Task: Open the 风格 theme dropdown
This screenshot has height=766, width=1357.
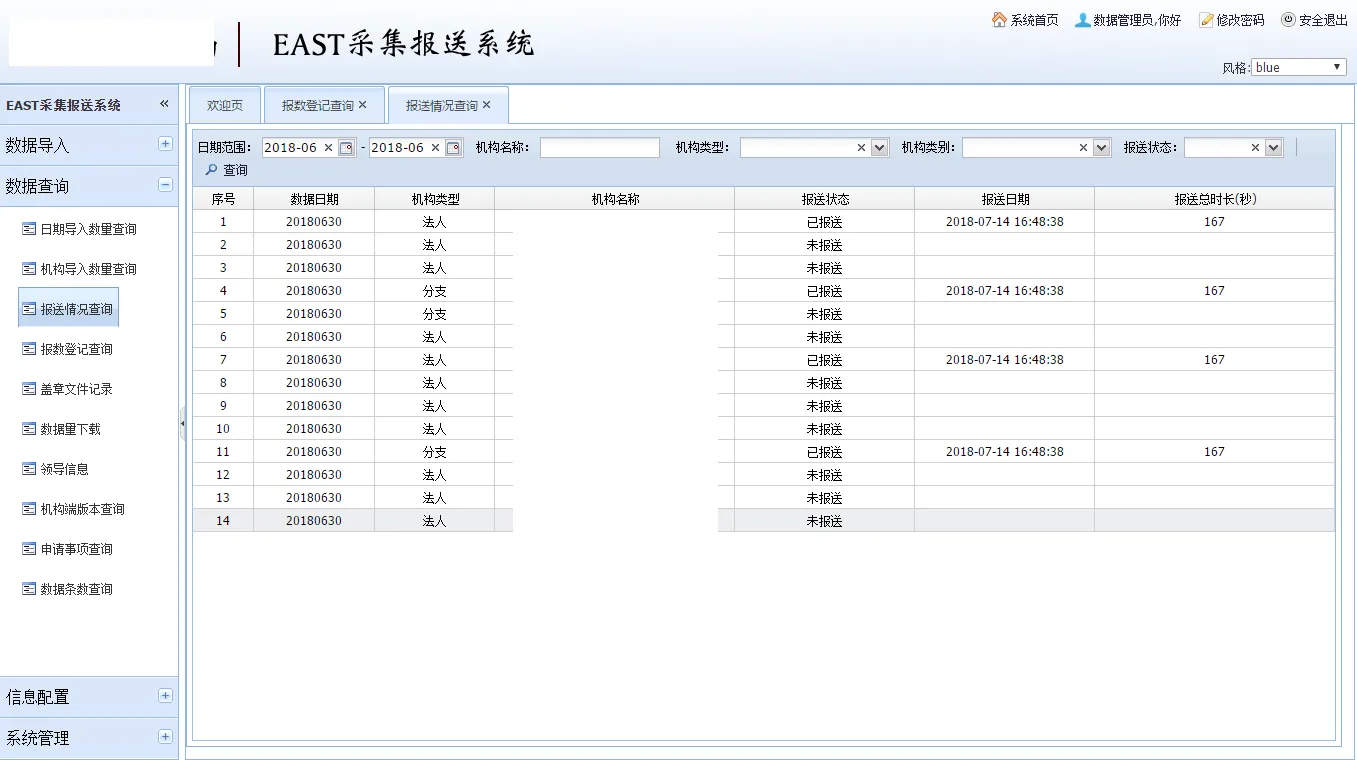Action: pos(1299,67)
